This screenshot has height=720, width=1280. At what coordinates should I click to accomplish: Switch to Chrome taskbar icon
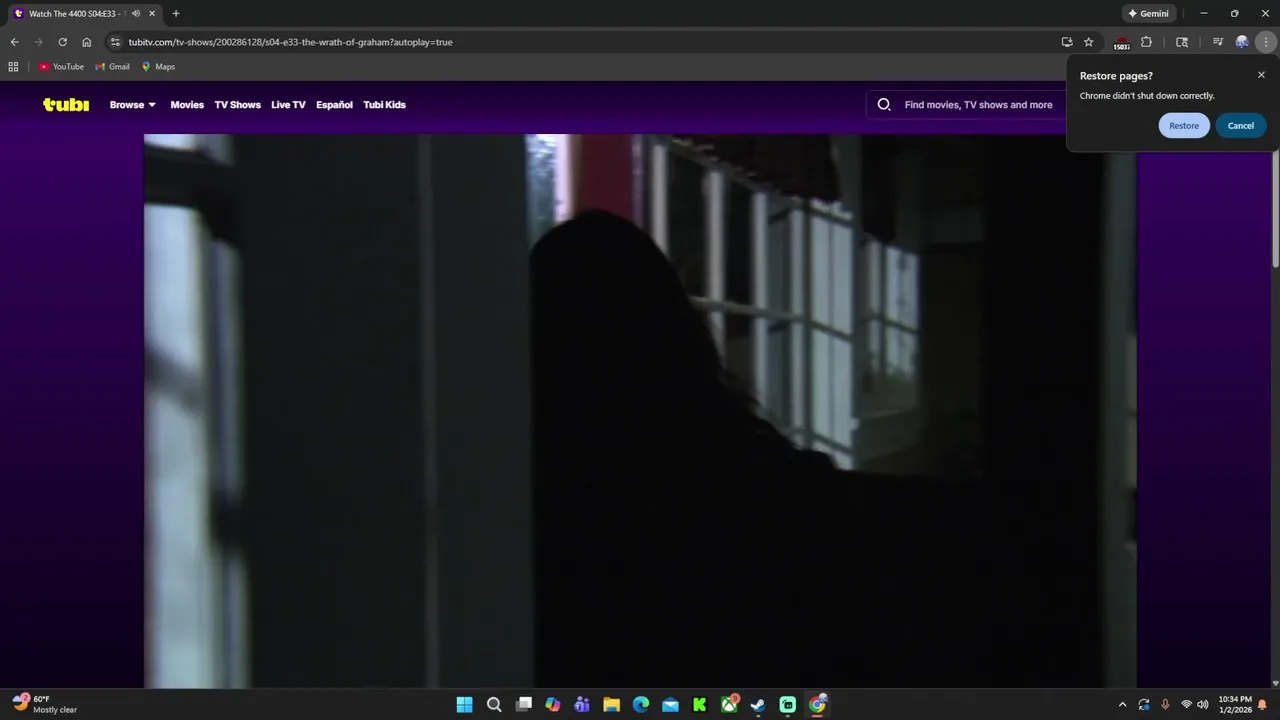817,704
